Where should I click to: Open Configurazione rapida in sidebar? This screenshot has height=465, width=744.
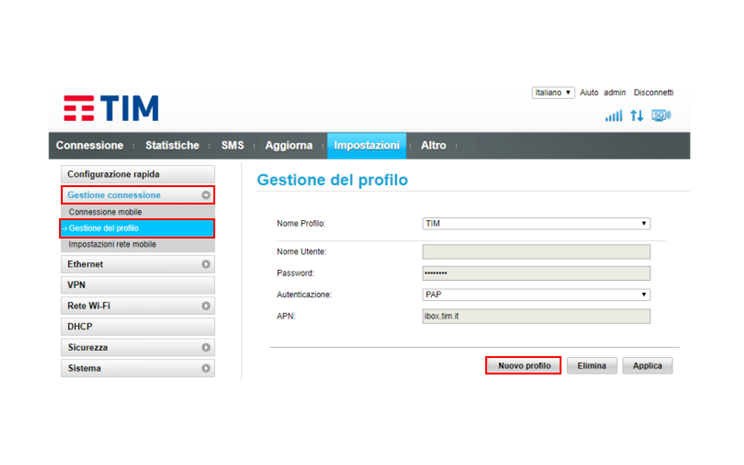pos(138,174)
